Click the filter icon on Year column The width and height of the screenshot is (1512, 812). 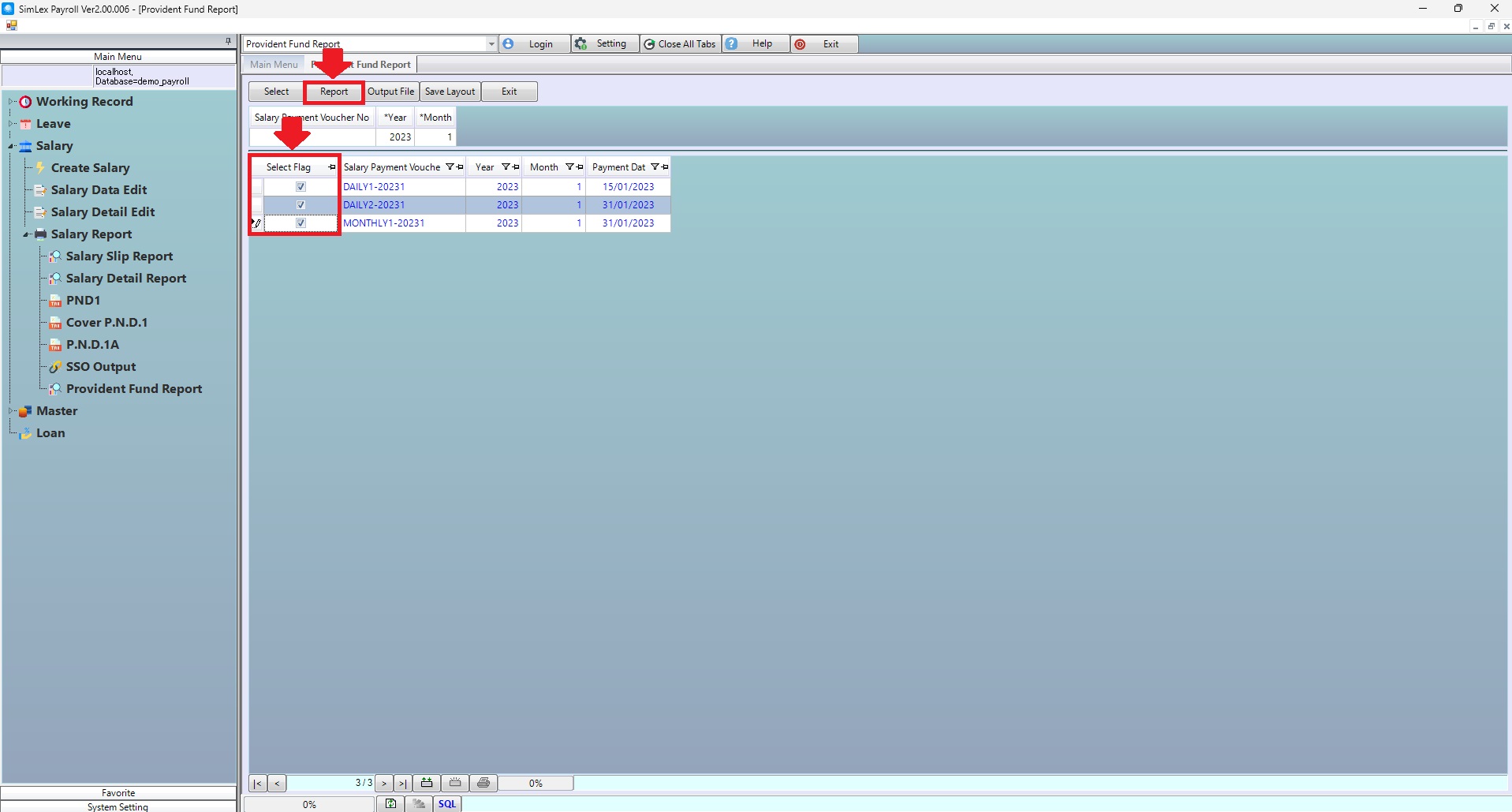click(x=506, y=167)
